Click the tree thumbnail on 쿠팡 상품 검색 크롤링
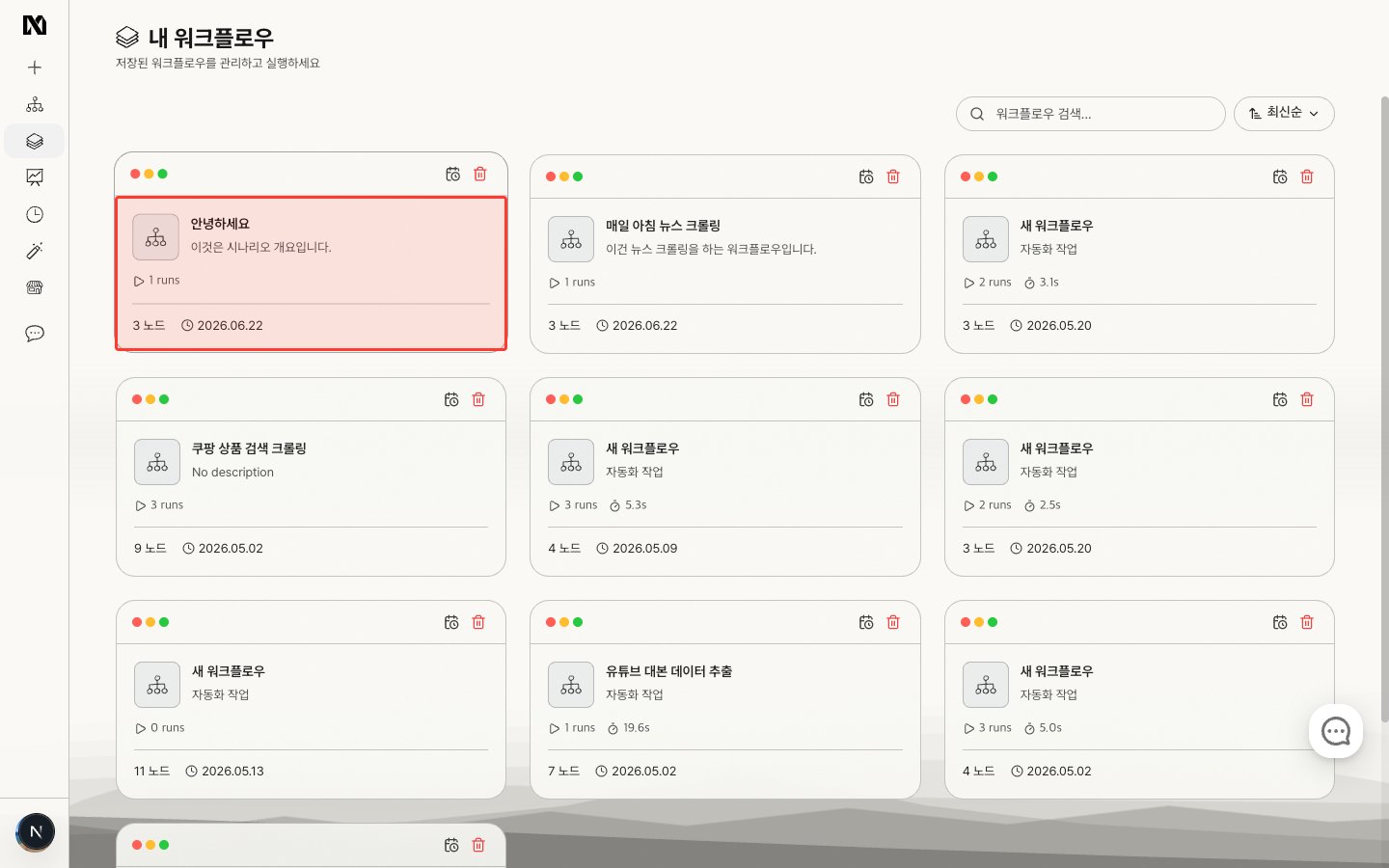Image resolution: width=1389 pixels, height=868 pixels. click(157, 462)
